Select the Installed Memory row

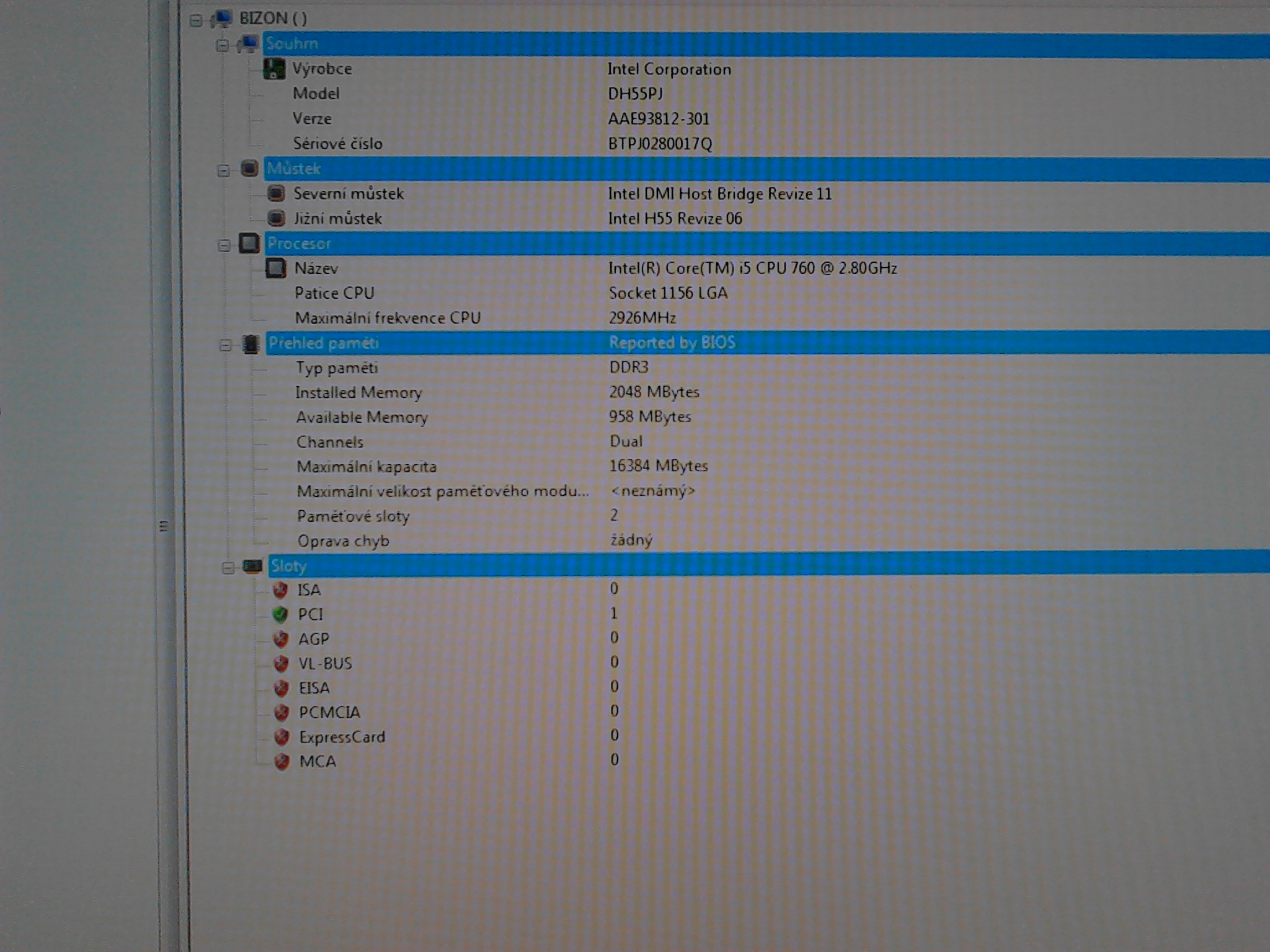pyautogui.click(x=359, y=392)
